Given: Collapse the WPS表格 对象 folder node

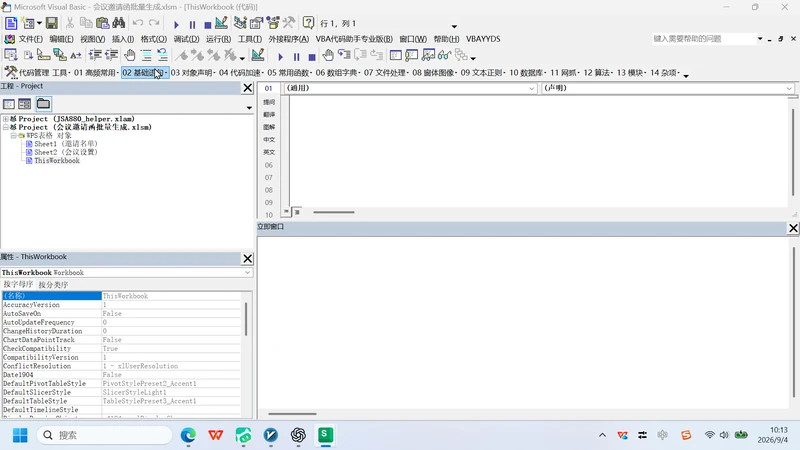Looking at the screenshot, I should click(x=14, y=136).
